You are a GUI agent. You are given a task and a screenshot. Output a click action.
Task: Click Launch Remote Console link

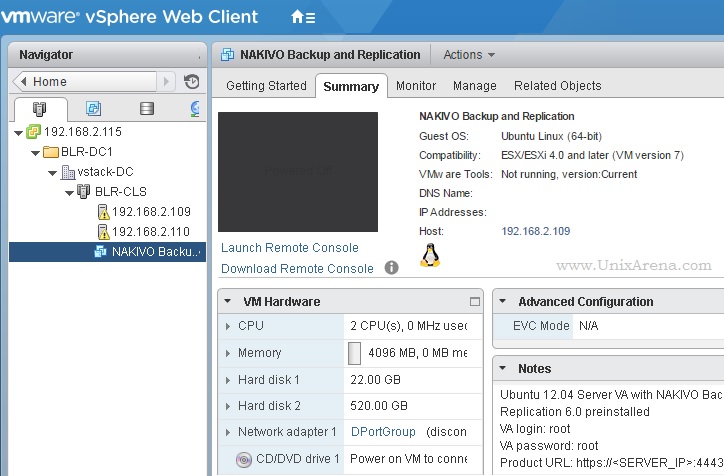[x=290, y=248]
